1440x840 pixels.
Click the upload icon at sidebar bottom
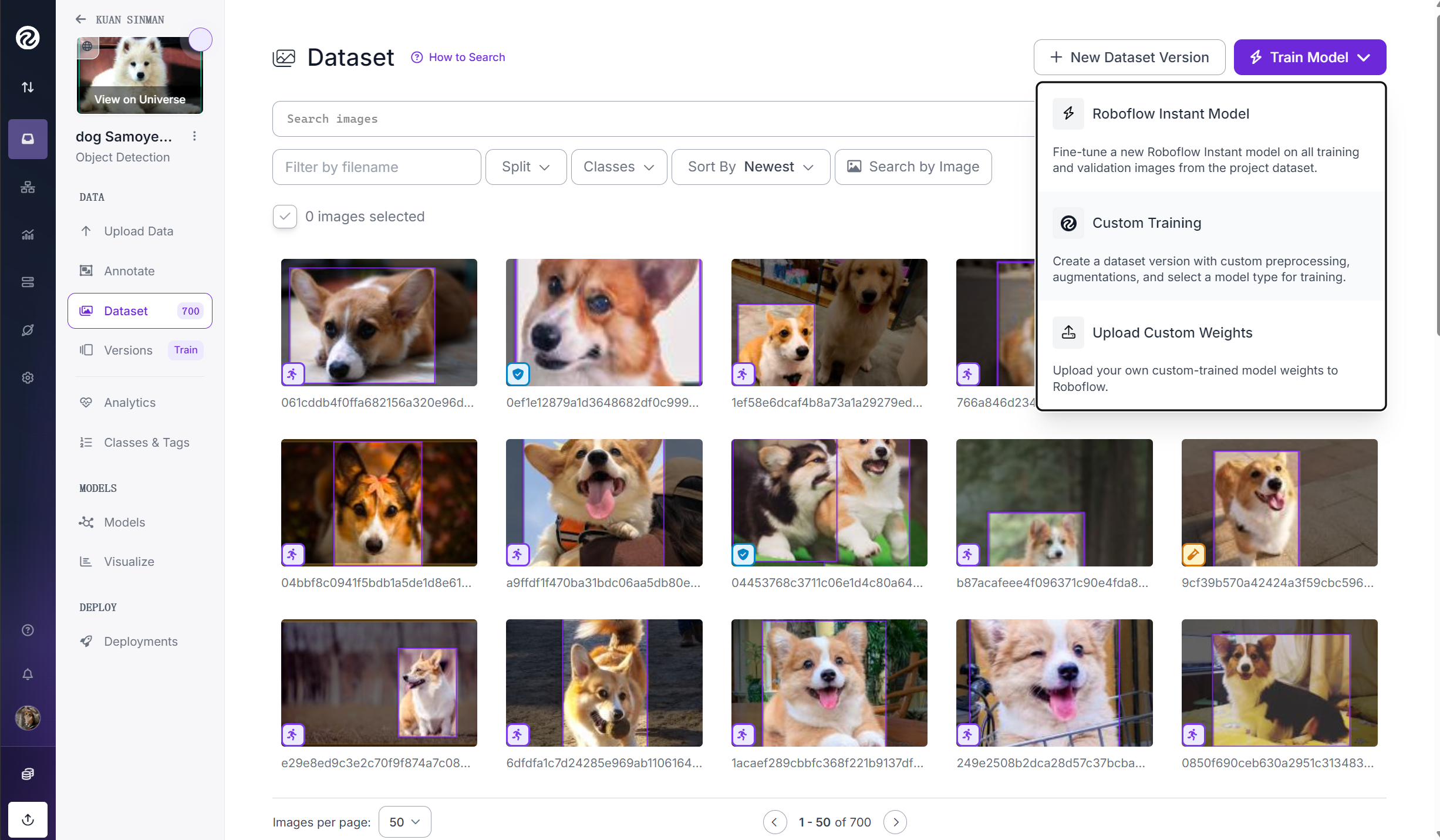[28, 819]
